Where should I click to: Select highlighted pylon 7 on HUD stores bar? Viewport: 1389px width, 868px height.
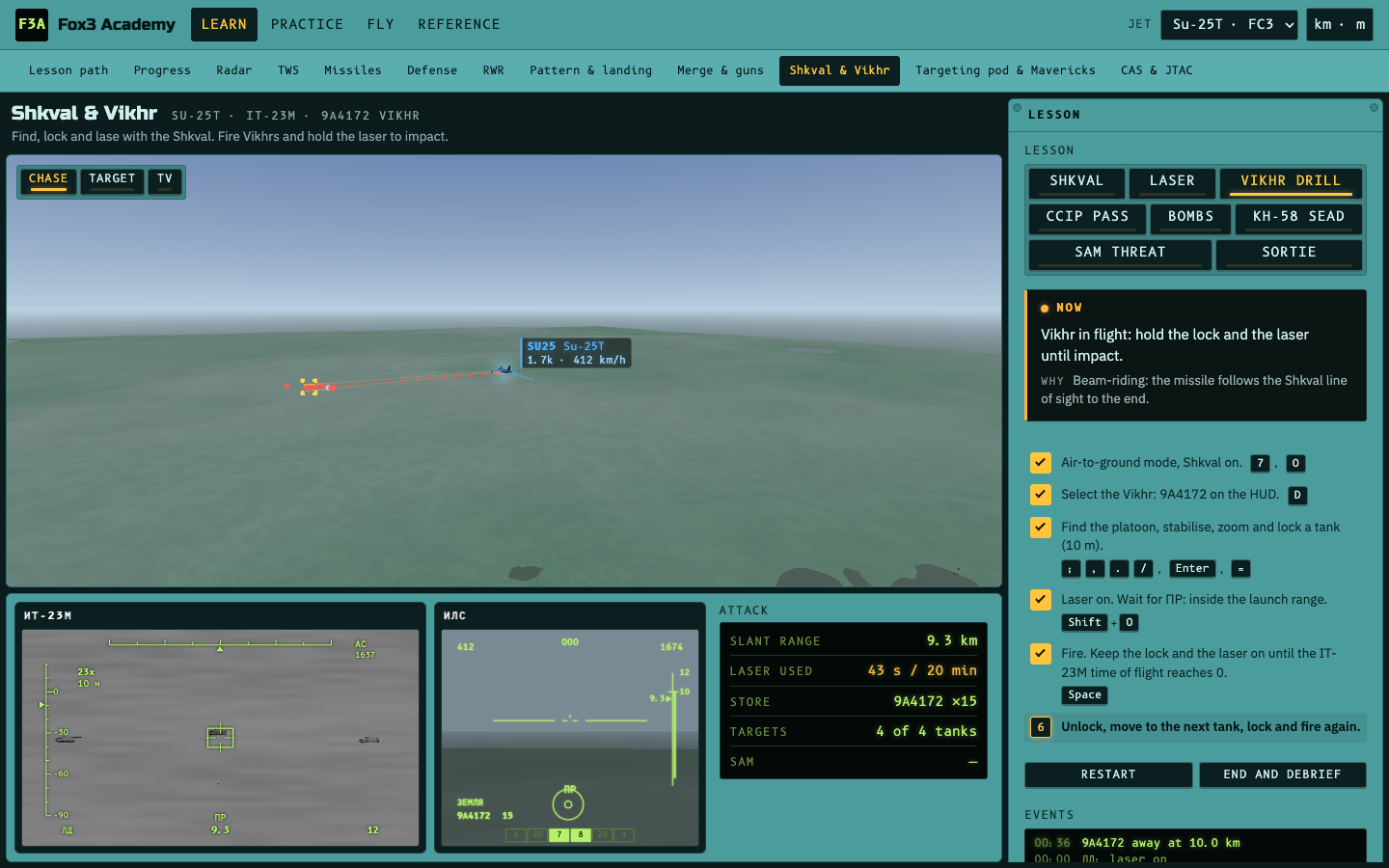pos(558,835)
